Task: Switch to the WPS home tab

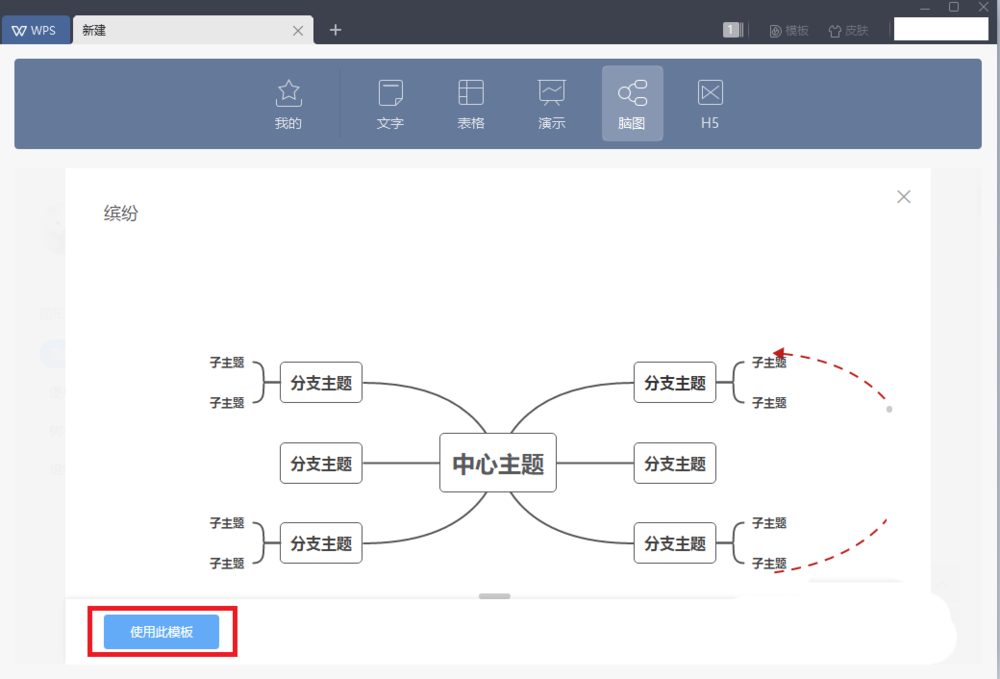Action: click(x=35, y=31)
